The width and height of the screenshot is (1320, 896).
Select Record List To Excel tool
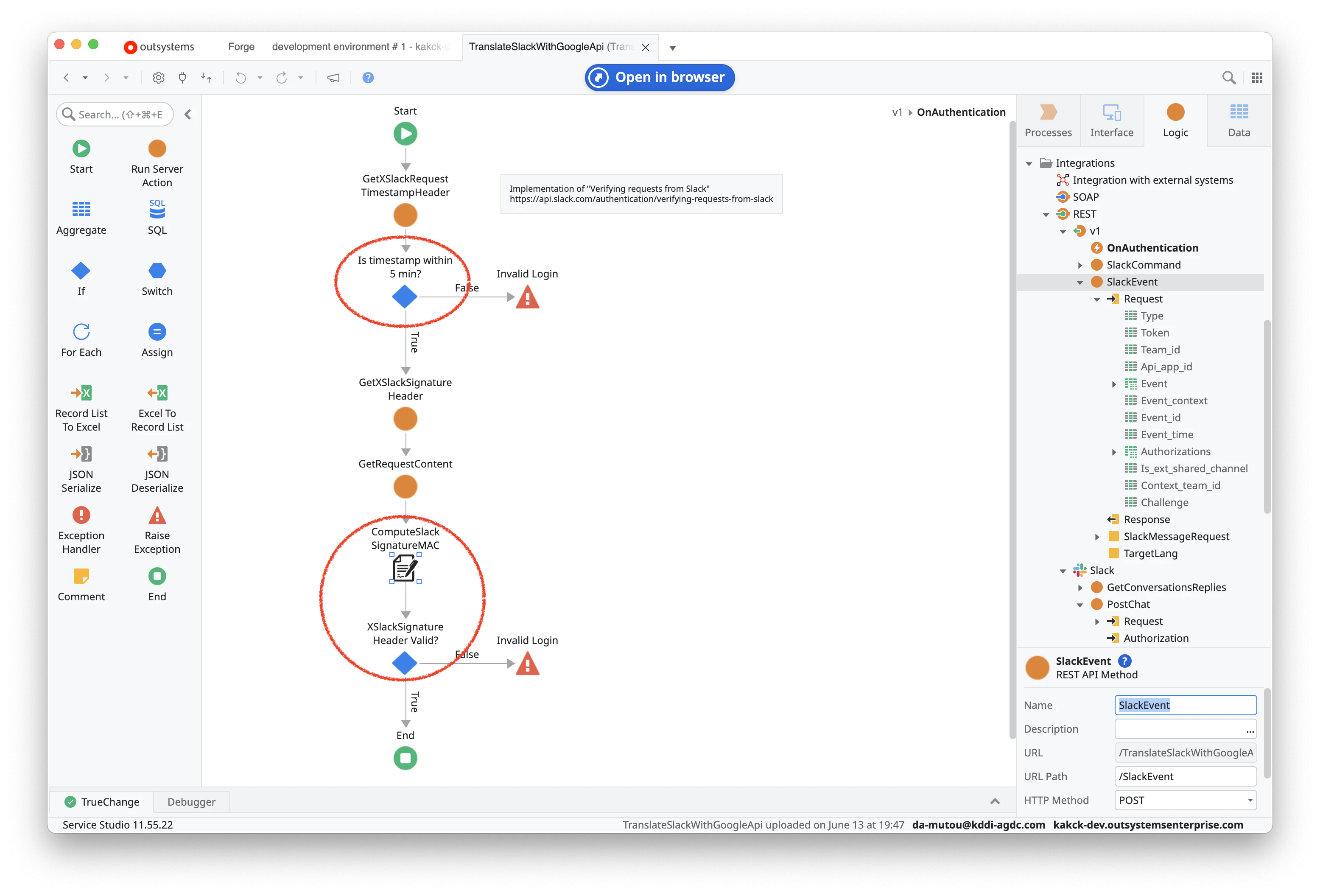(x=81, y=408)
